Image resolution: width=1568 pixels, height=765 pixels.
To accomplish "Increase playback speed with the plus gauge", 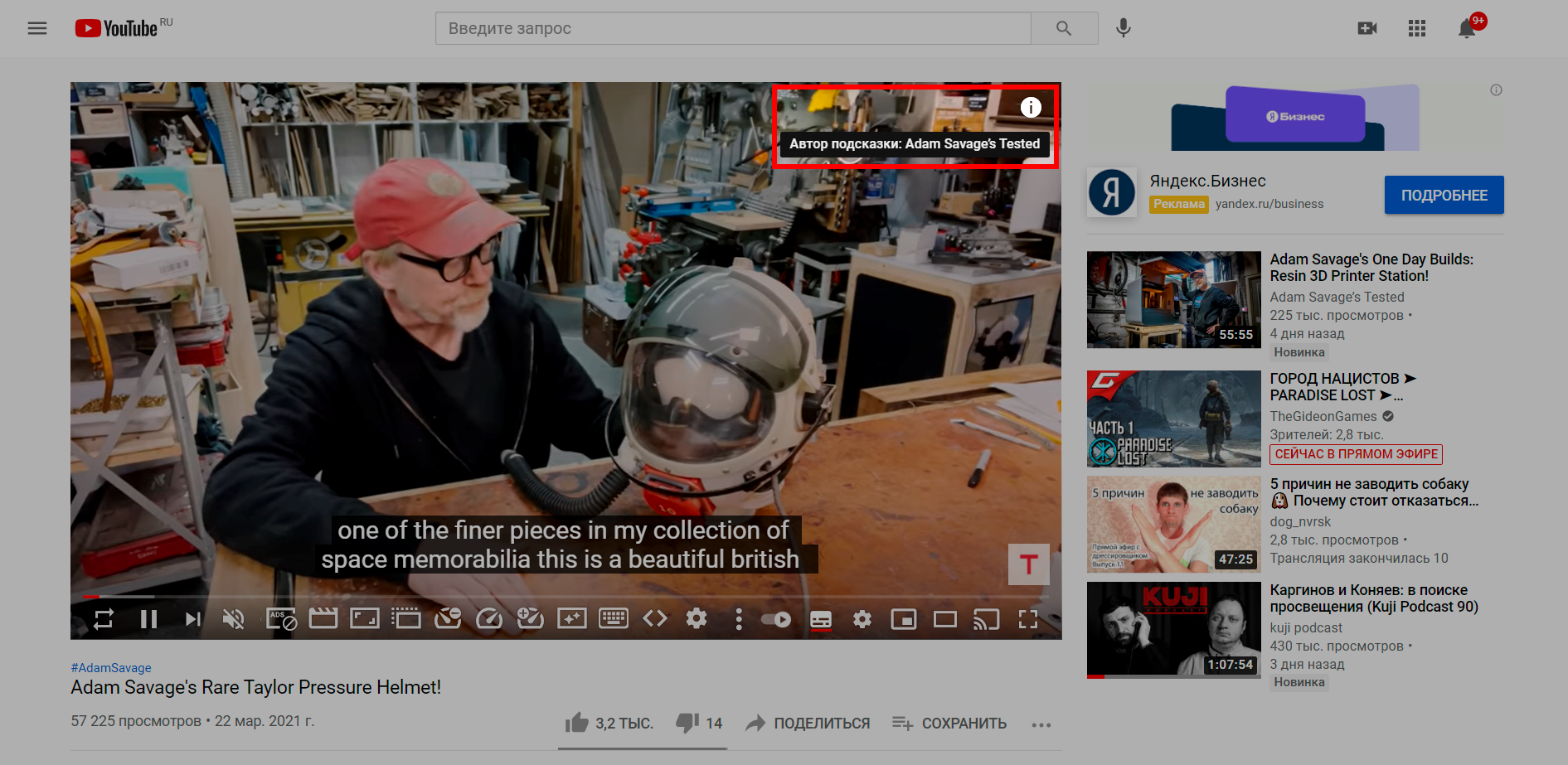I will (531, 618).
